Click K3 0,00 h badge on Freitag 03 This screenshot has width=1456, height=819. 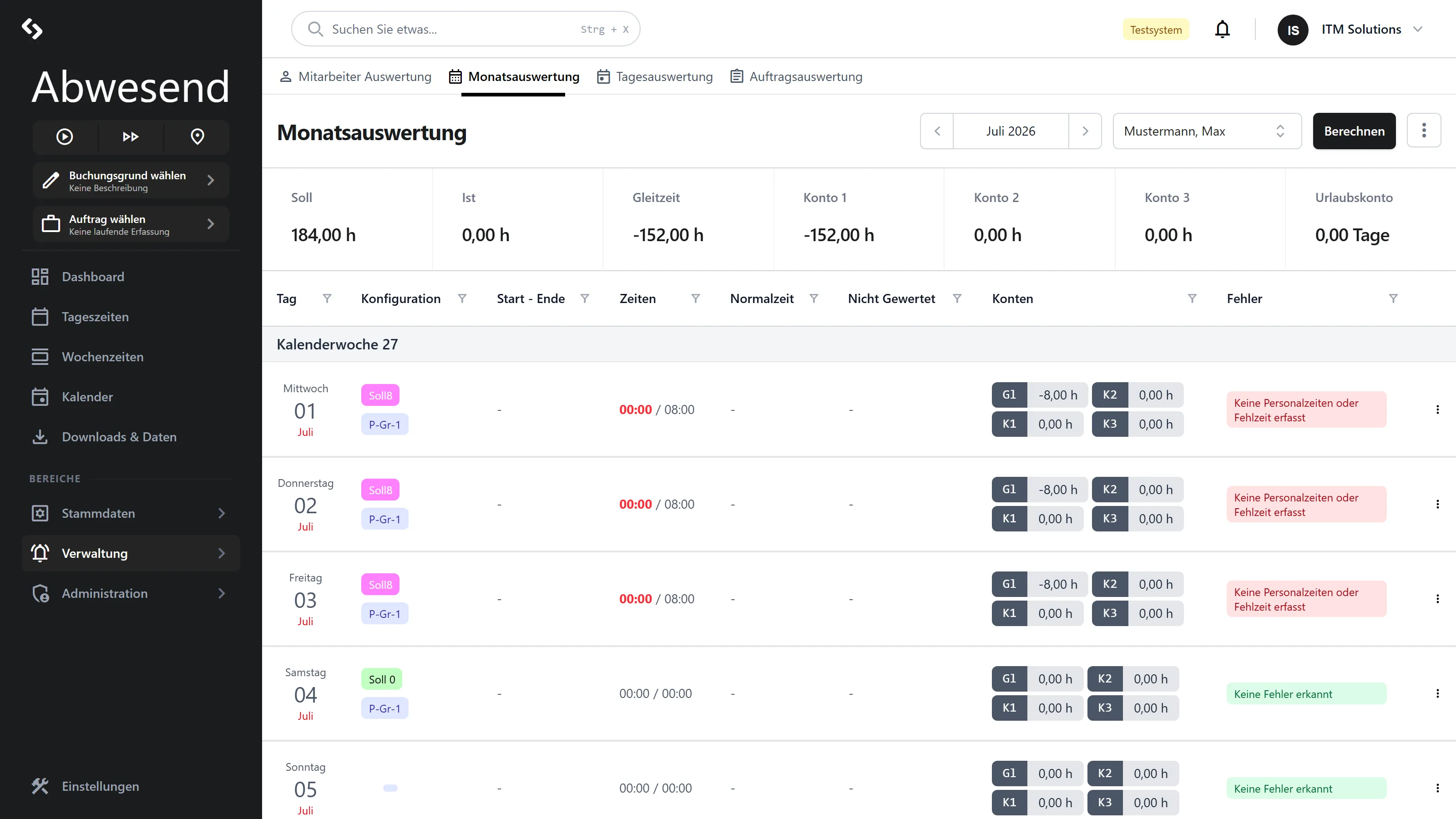click(1138, 613)
